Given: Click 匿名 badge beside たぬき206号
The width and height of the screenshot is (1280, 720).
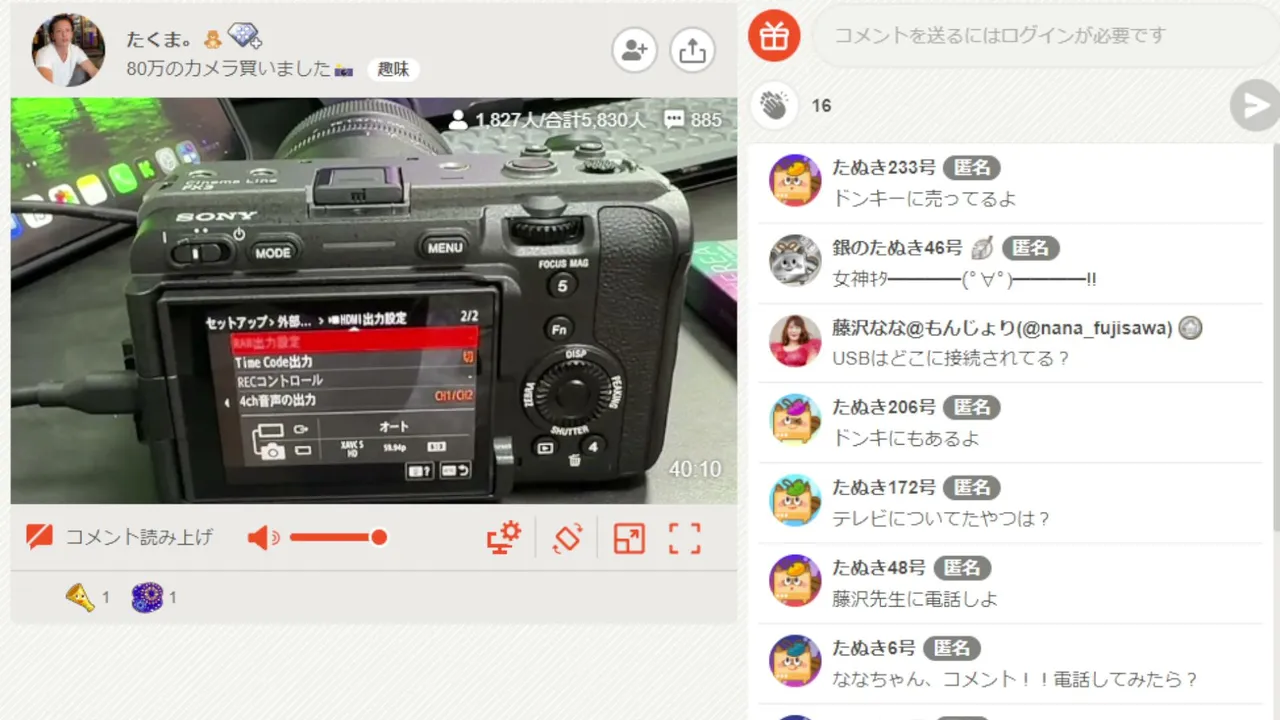Looking at the screenshot, I should coord(972,408).
